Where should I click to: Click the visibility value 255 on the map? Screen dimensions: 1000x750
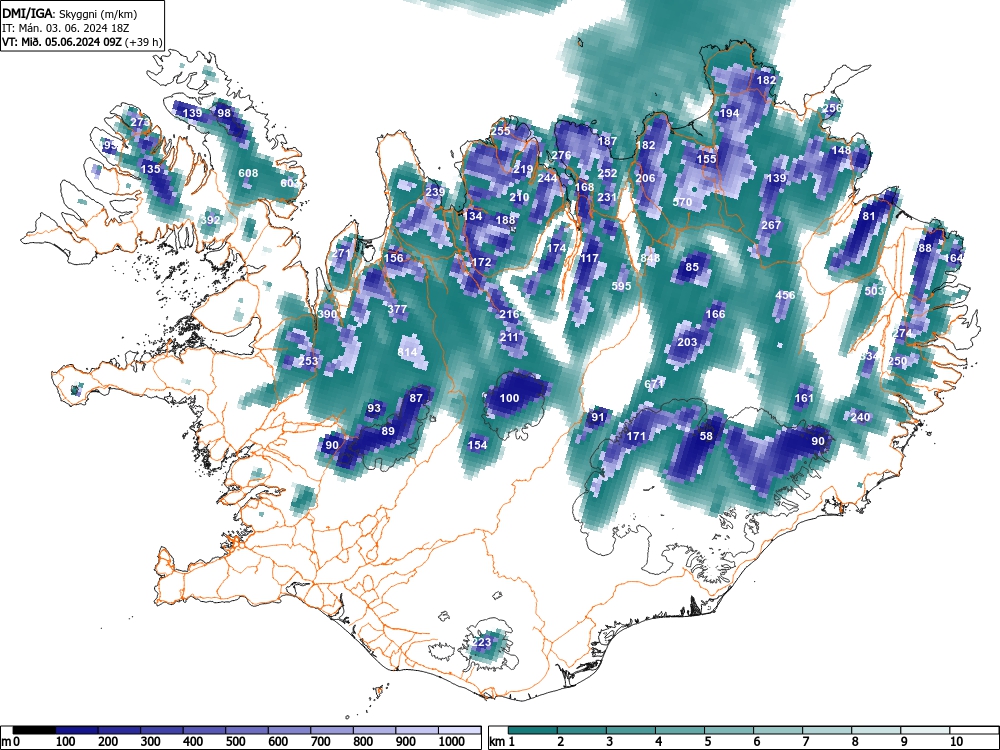(x=501, y=131)
